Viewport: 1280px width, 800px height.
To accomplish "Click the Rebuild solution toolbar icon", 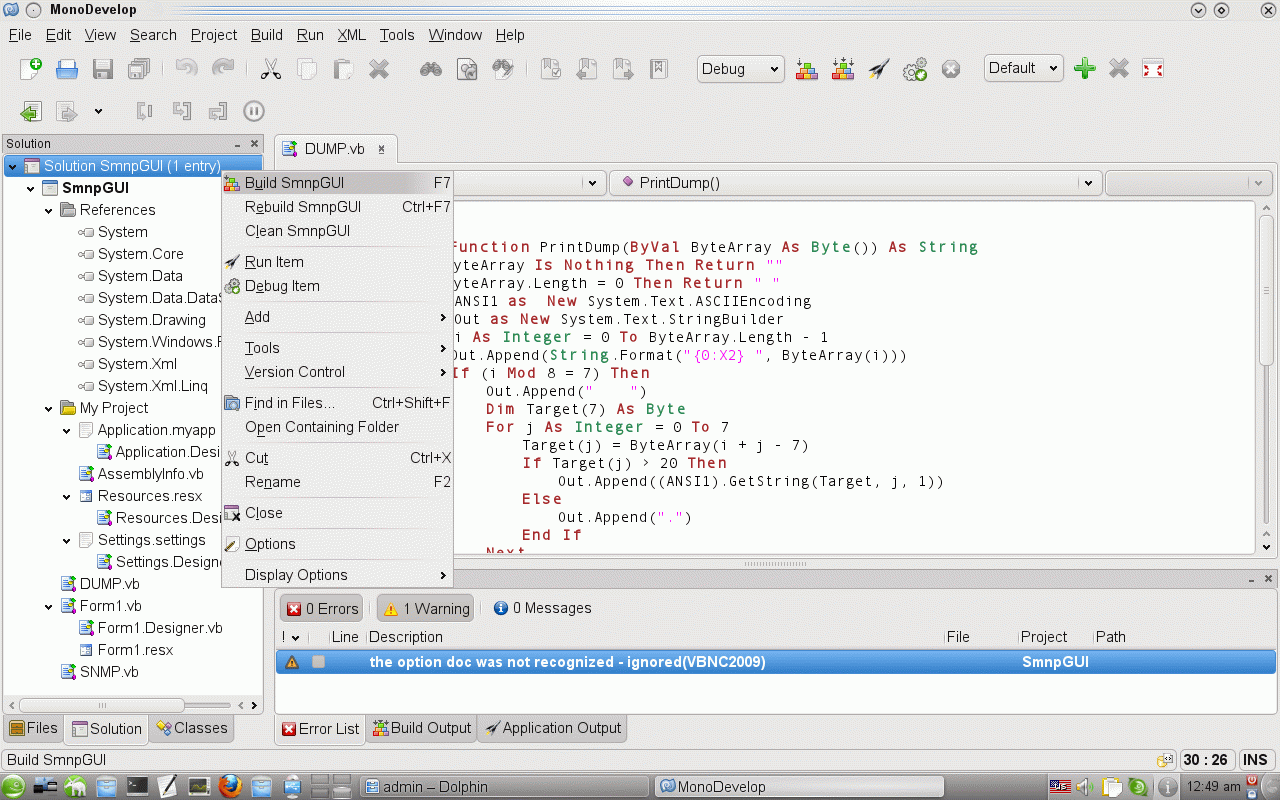I will tap(843, 69).
